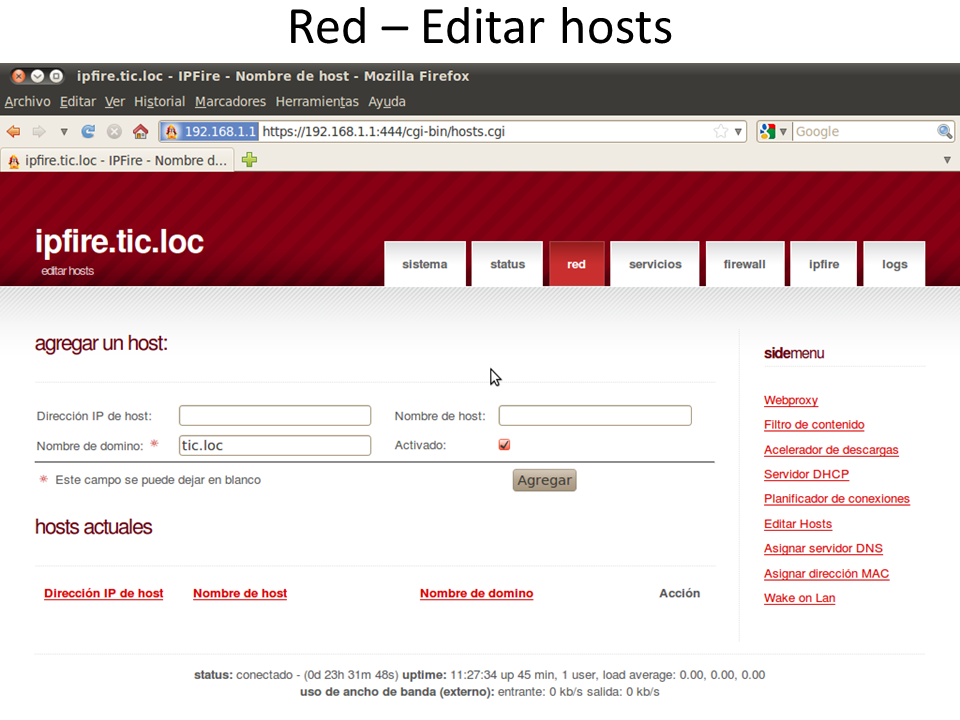Screen dimensions: 960x720
Task: Expand the Google search engine selector
Action: [x=773, y=132]
